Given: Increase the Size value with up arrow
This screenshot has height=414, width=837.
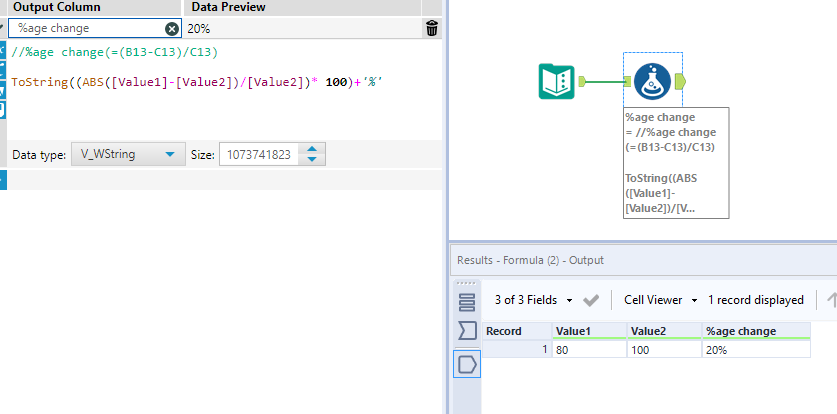Looking at the screenshot, I should (313, 149).
